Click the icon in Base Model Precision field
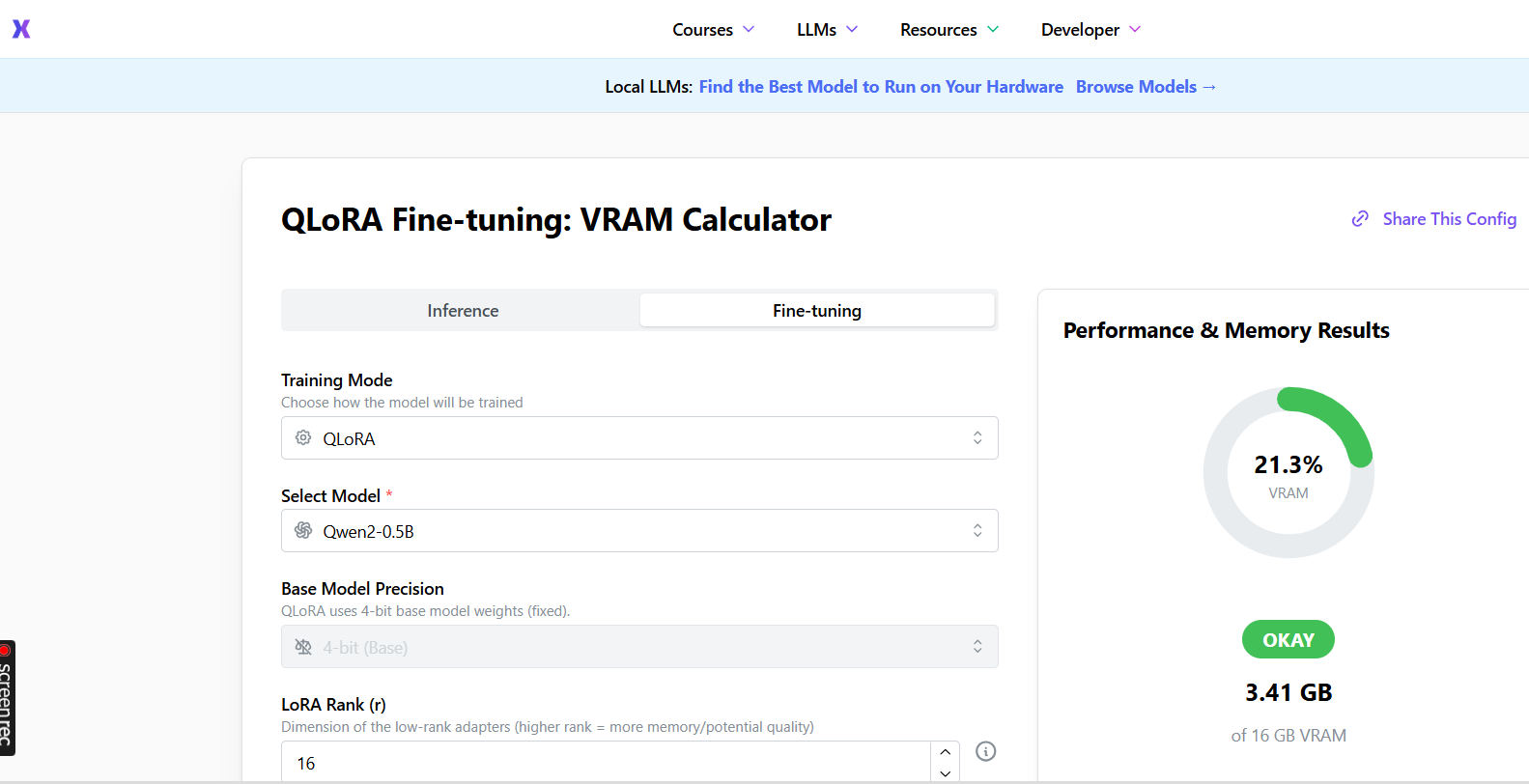 [x=303, y=647]
